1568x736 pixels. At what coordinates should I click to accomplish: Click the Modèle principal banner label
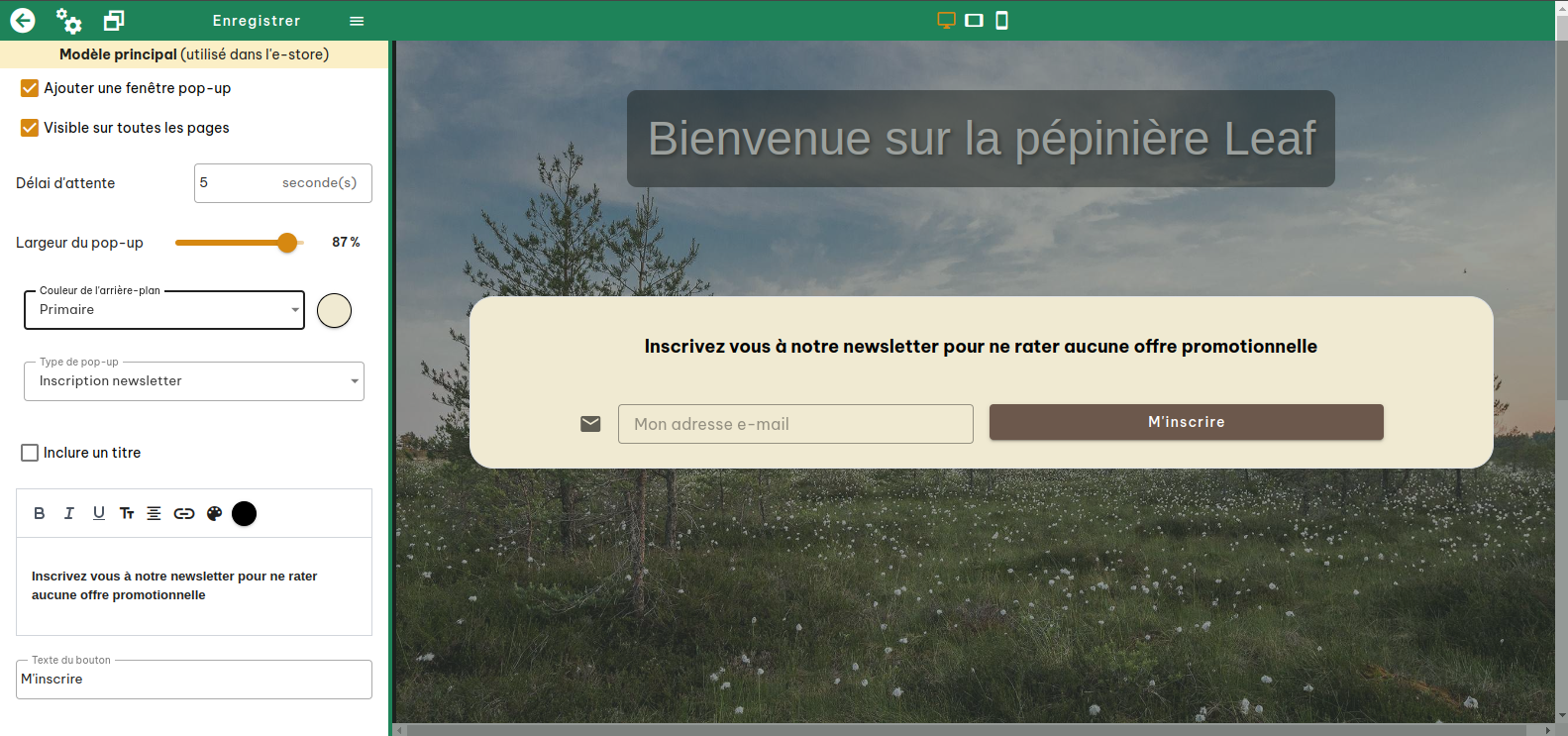coord(194,54)
